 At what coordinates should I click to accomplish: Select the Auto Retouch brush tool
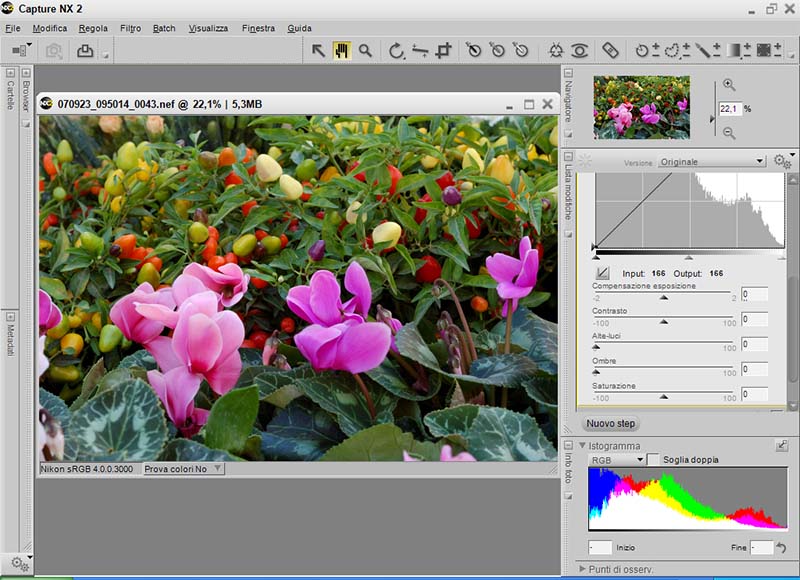[610, 51]
